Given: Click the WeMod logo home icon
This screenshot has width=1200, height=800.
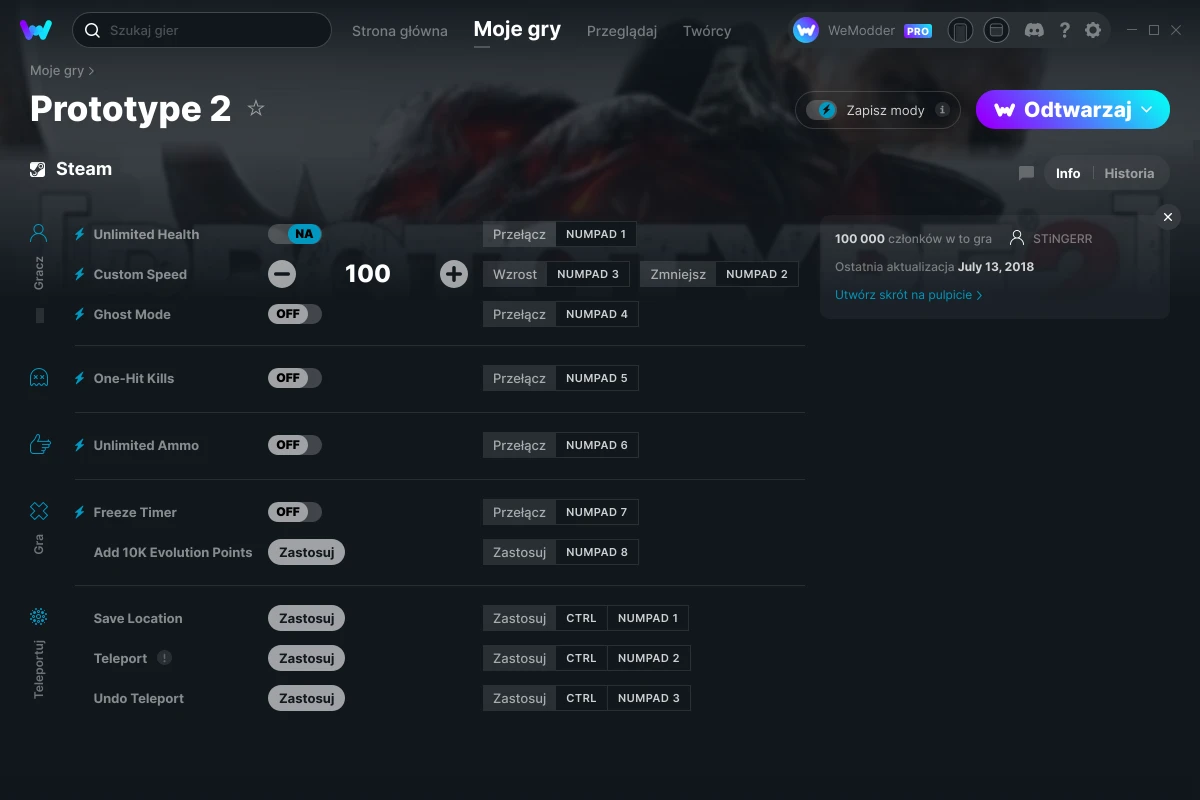Looking at the screenshot, I should pyautogui.click(x=36, y=30).
